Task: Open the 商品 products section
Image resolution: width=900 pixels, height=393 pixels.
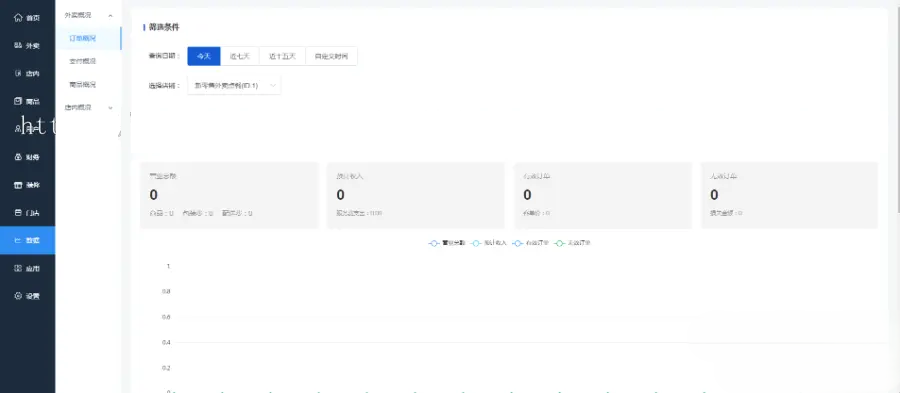Action: click(x=27, y=102)
